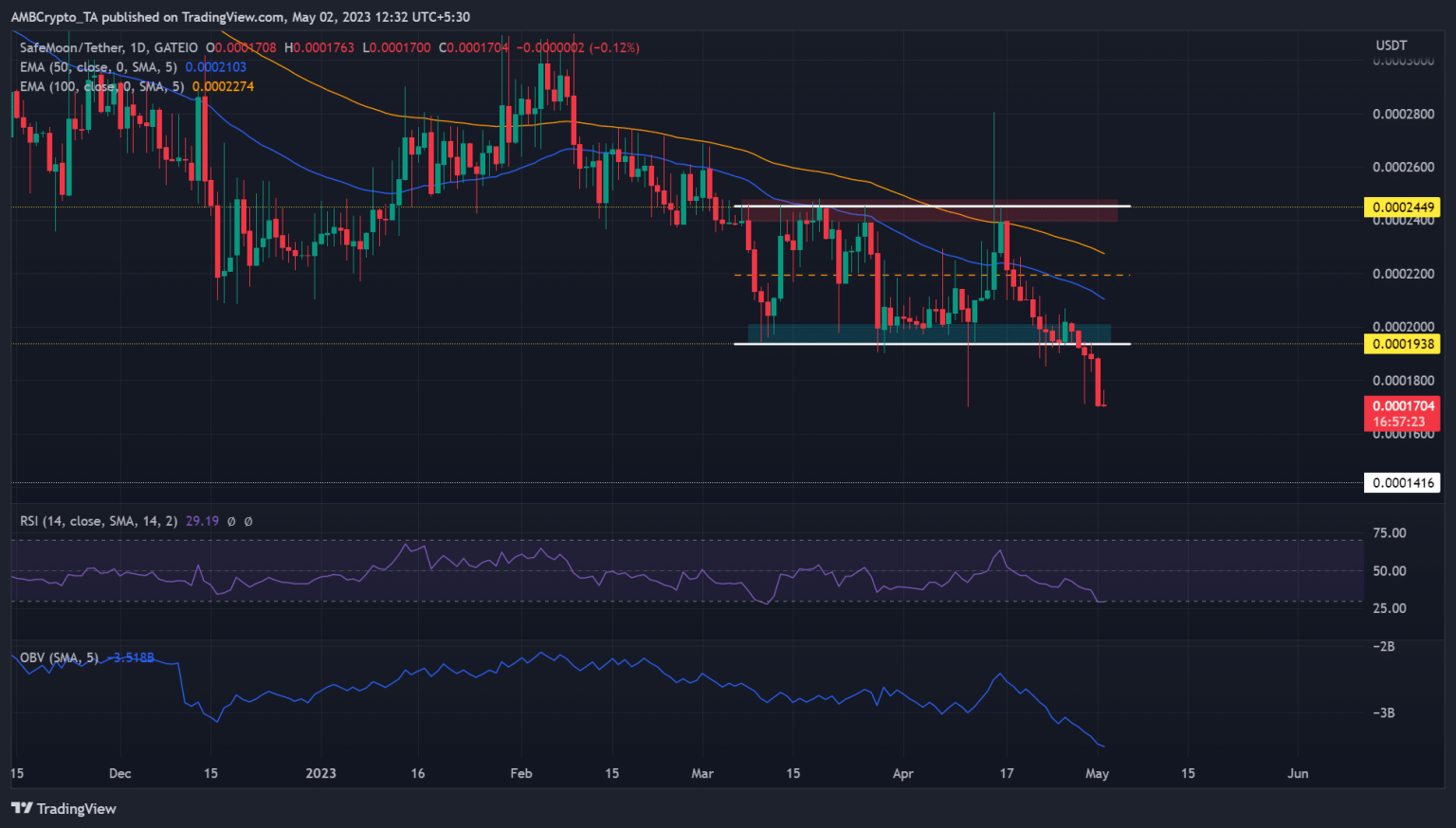This screenshot has width=1456, height=828.
Task: Select the 2023 label on the time axis
Action: pyautogui.click(x=320, y=773)
